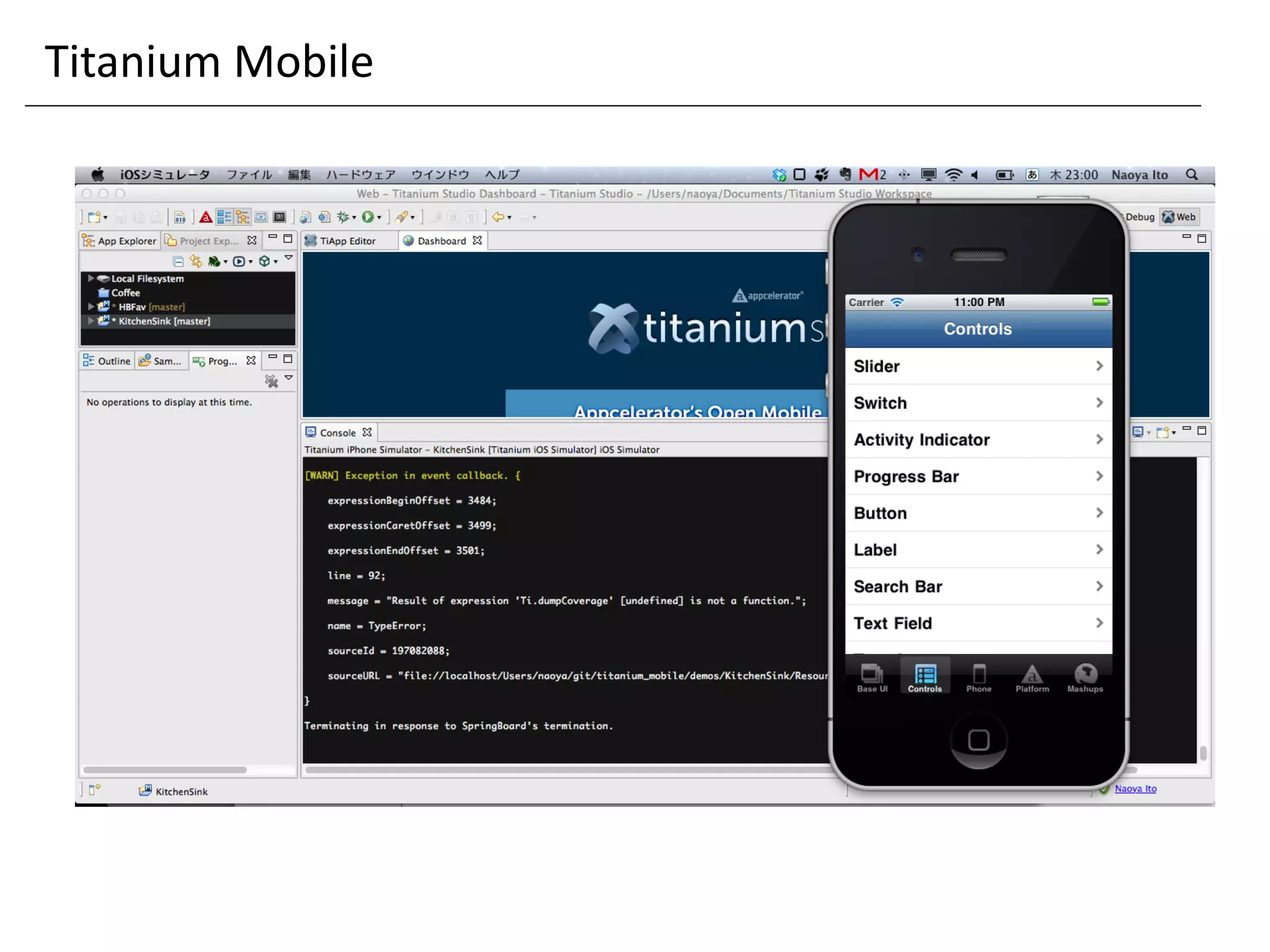Switch to the Project Explorer tab
The width and height of the screenshot is (1270, 952).
pos(202,240)
